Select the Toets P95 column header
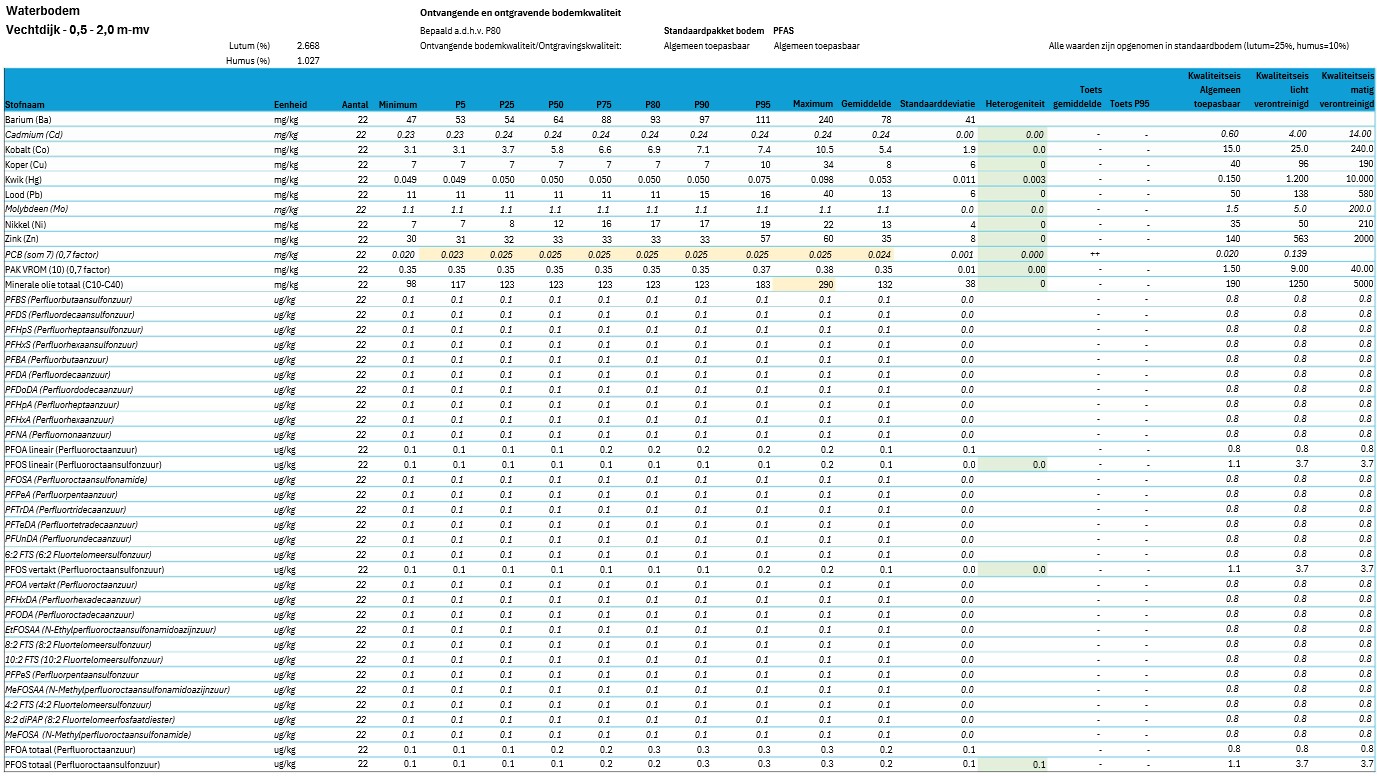This screenshot has width=1377, height=776. (x=1129, y=104)
